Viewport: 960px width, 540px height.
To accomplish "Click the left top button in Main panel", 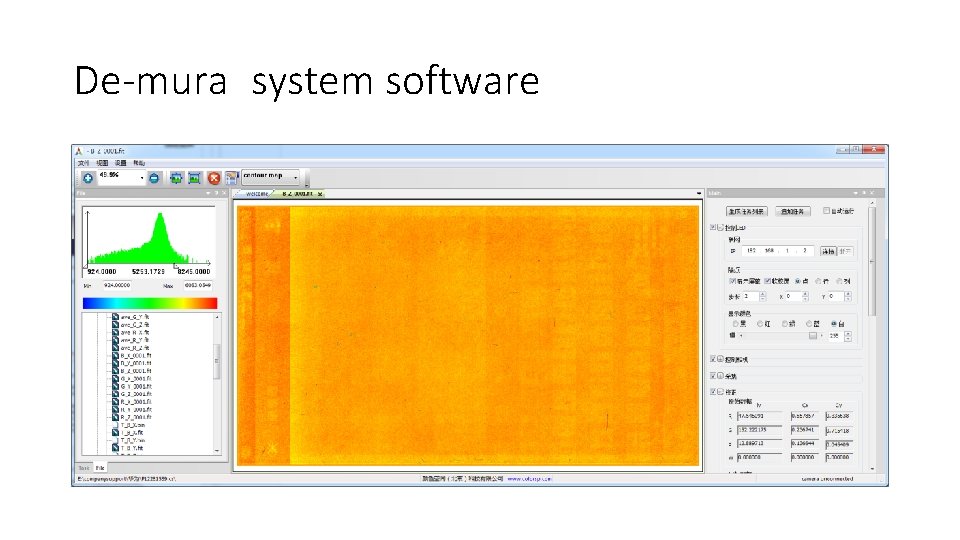I will pos(746,211).
